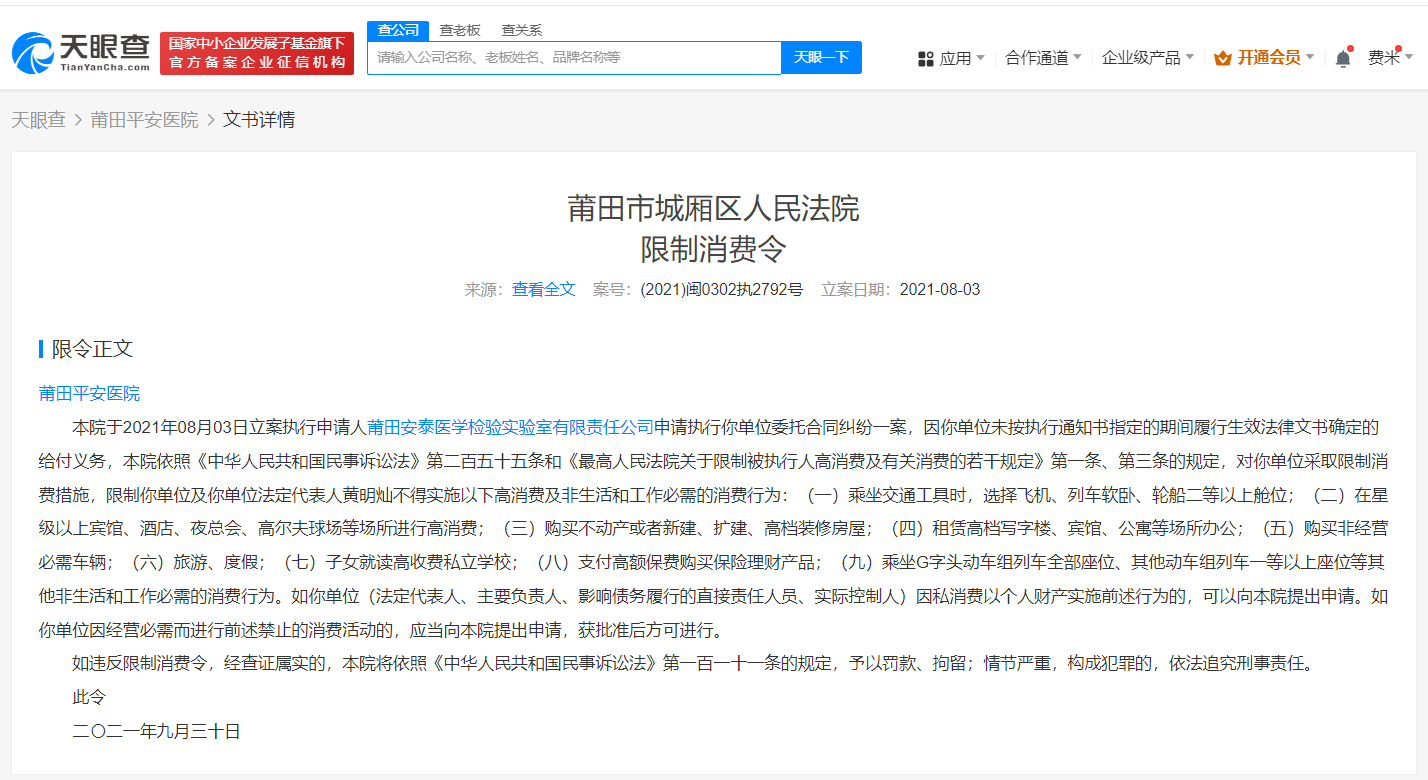Open the notification bell icon
The height and width of the screenshot is (780, 1428).
(1342, 58)
